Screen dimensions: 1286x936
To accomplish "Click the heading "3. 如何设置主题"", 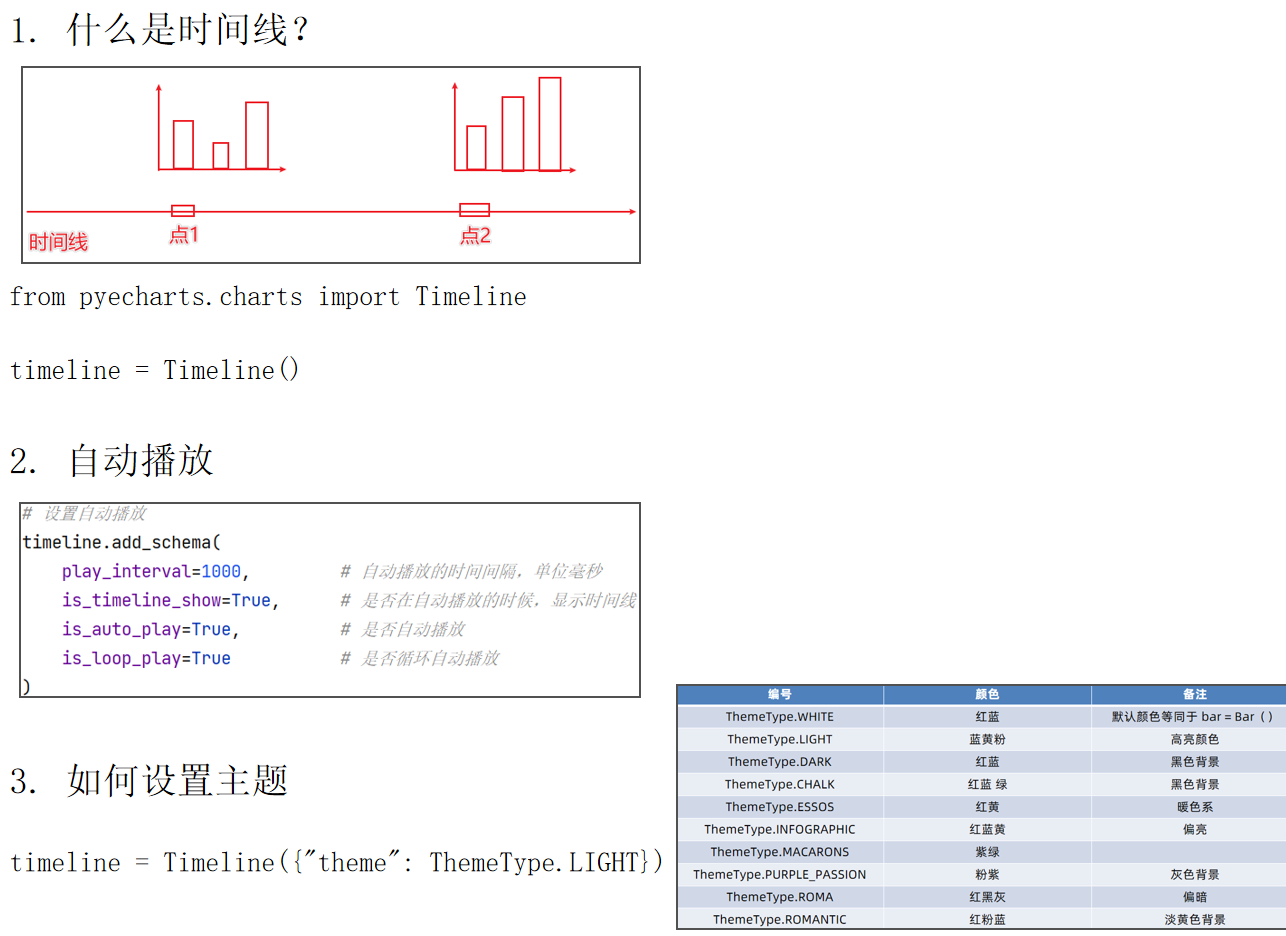I will [x=149, y=780].
